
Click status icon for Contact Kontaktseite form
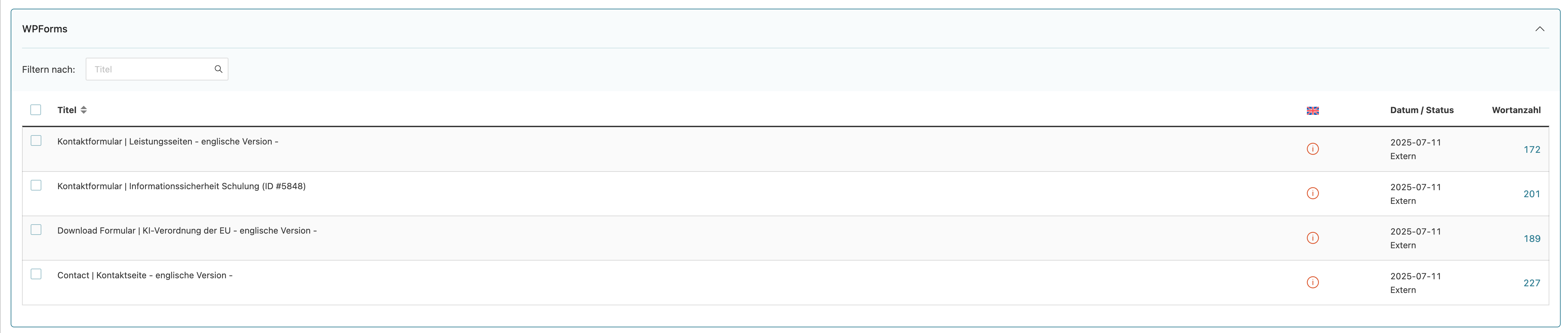[1312, 283]
